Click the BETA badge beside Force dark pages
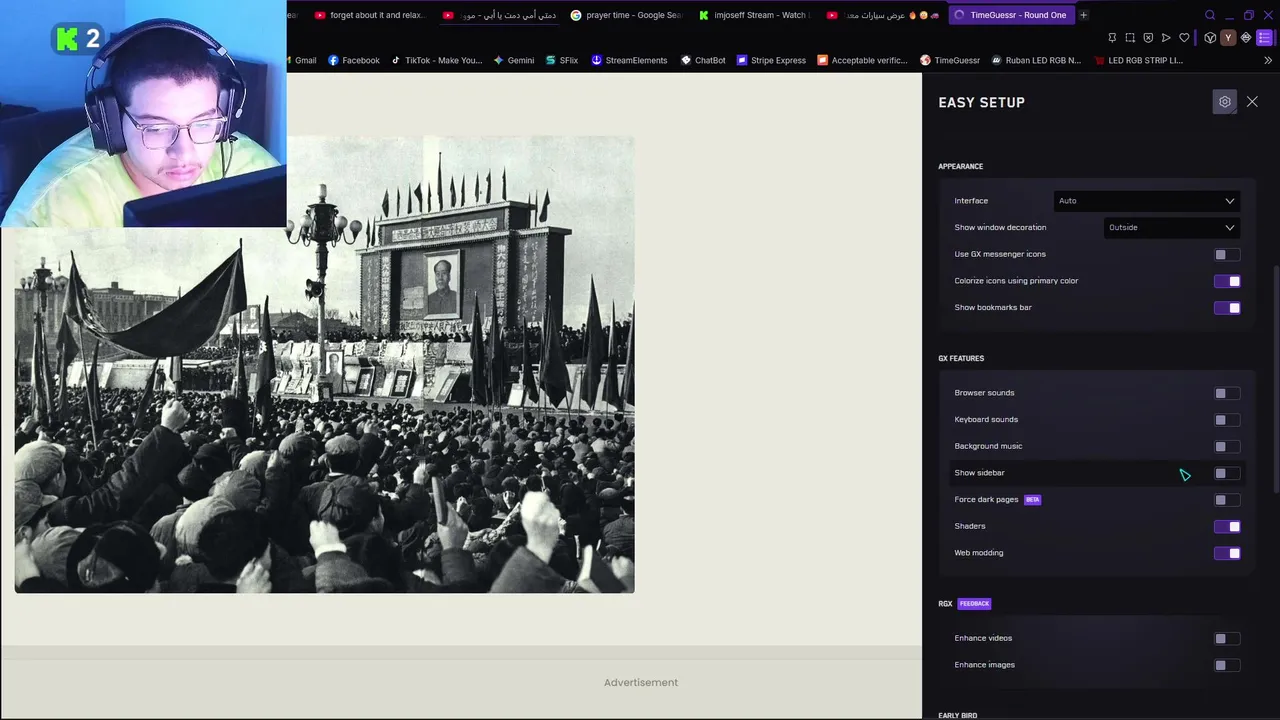Screen dimensions: 1280x720 1032,500
